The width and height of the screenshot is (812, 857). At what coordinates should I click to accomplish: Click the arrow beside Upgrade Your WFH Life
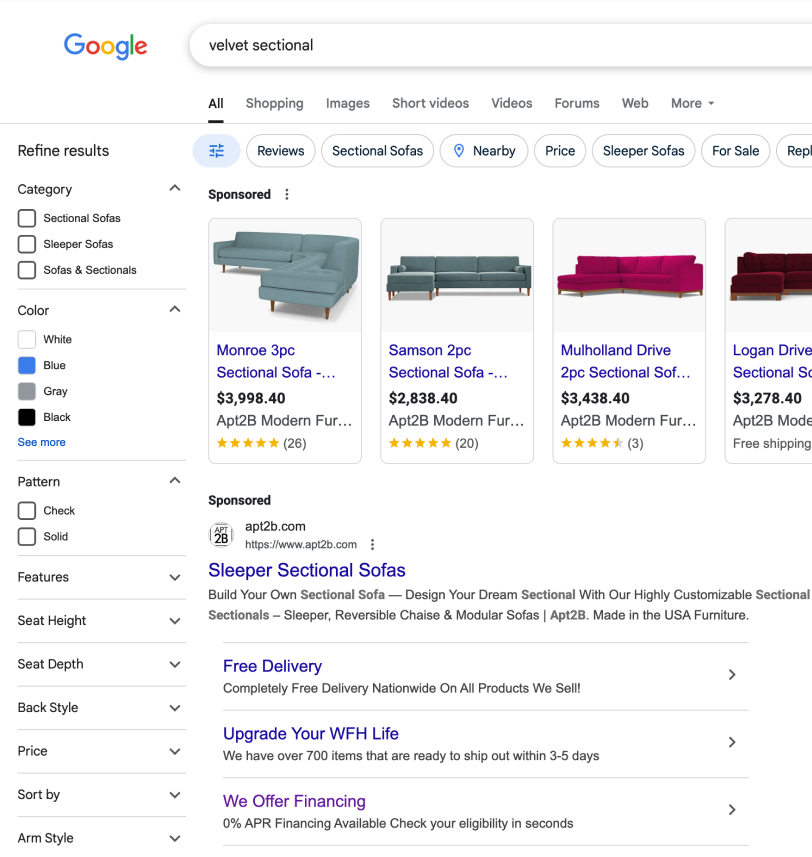[732, 742]
